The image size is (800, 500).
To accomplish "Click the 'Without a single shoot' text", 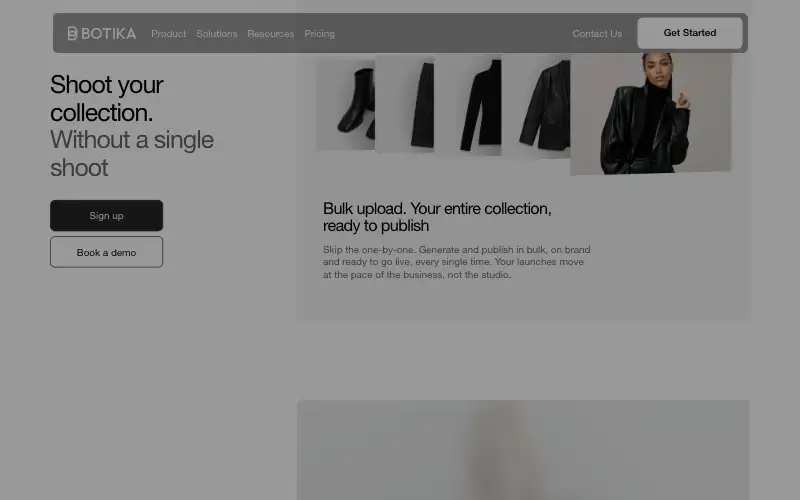I will [x=132, y=154].
